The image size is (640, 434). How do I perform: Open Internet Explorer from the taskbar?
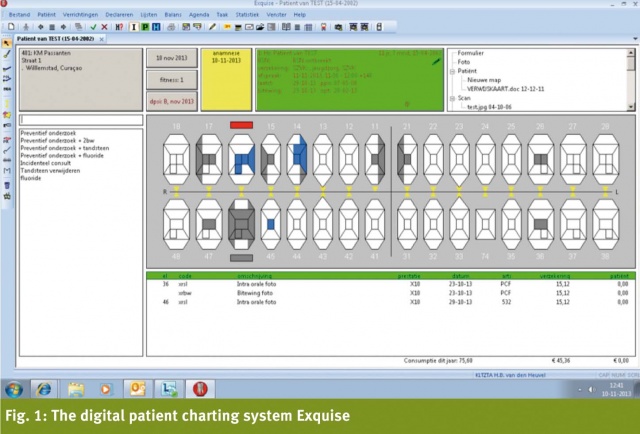pyautogui.click(x=43, y=389)
